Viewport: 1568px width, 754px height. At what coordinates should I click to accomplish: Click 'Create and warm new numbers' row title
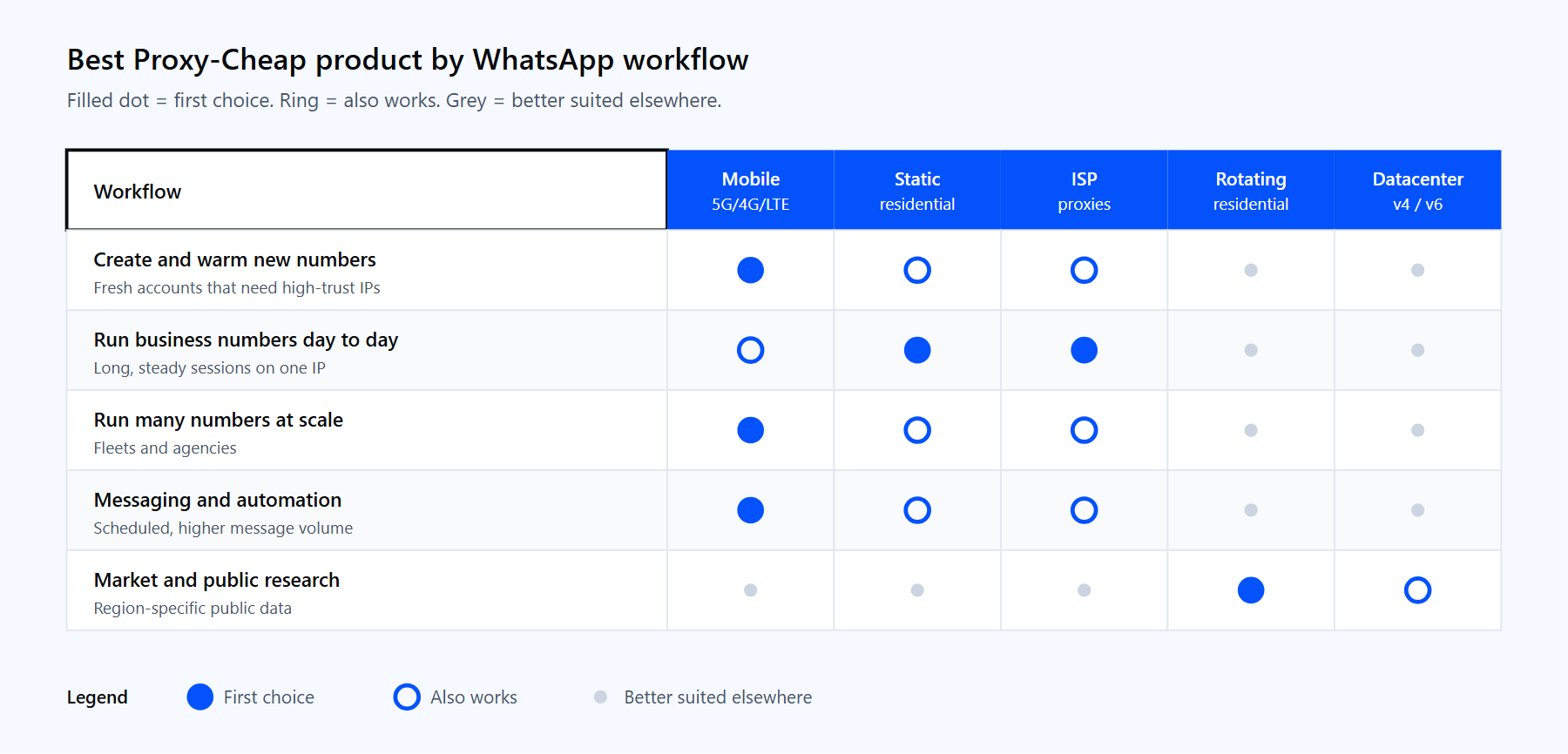point(234,259)
